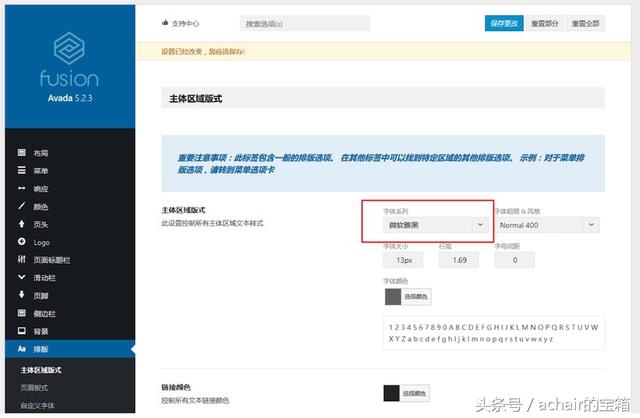The image size is (640, 418).
Task: Click the Avada 5.2.3 version text
Action: pyautogui.click(x=70, y=98)
